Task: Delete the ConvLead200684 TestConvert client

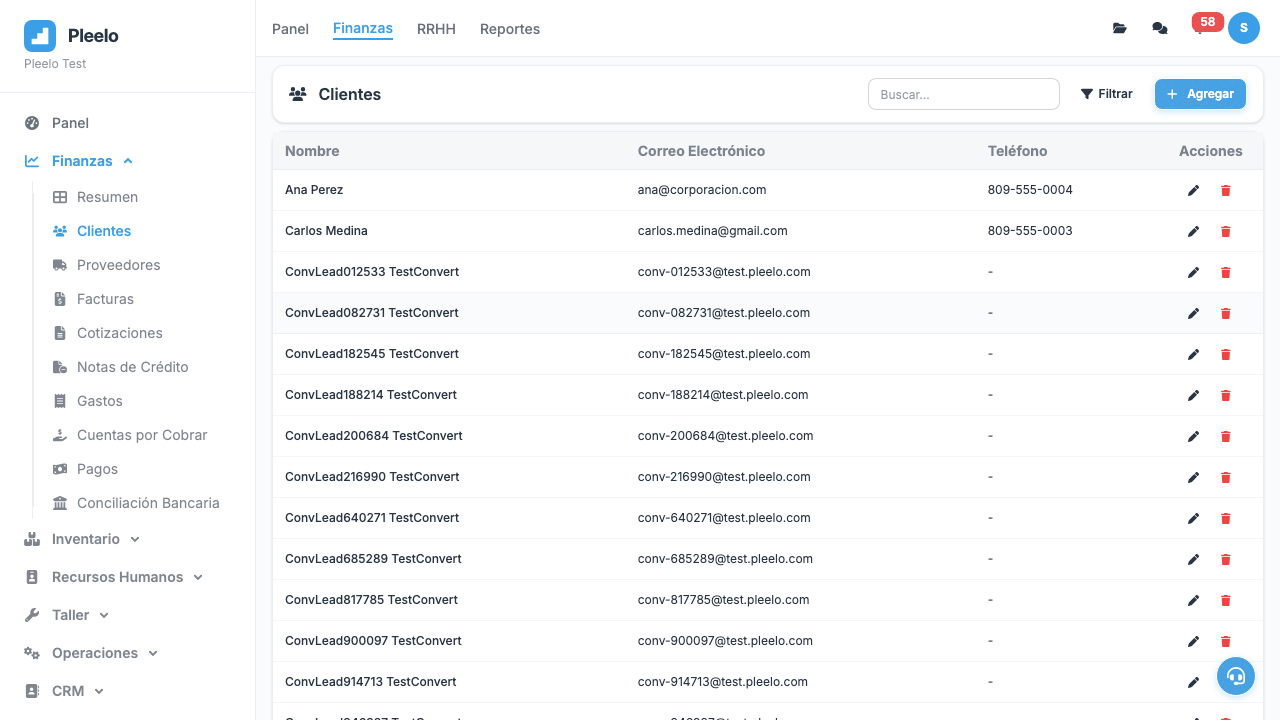Action: 1225,436
